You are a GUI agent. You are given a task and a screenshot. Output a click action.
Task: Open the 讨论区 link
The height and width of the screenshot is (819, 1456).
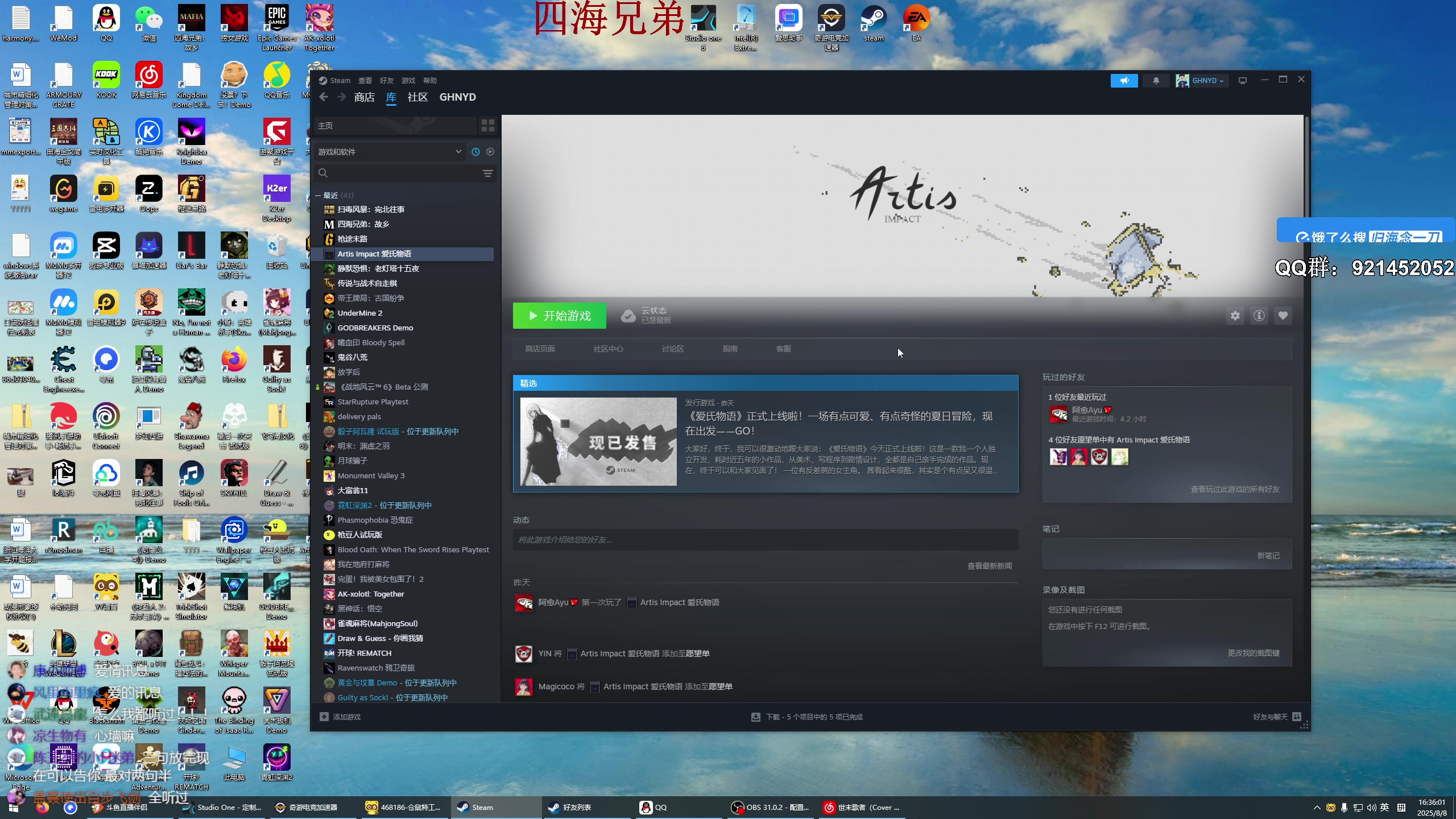click(673, 349)
